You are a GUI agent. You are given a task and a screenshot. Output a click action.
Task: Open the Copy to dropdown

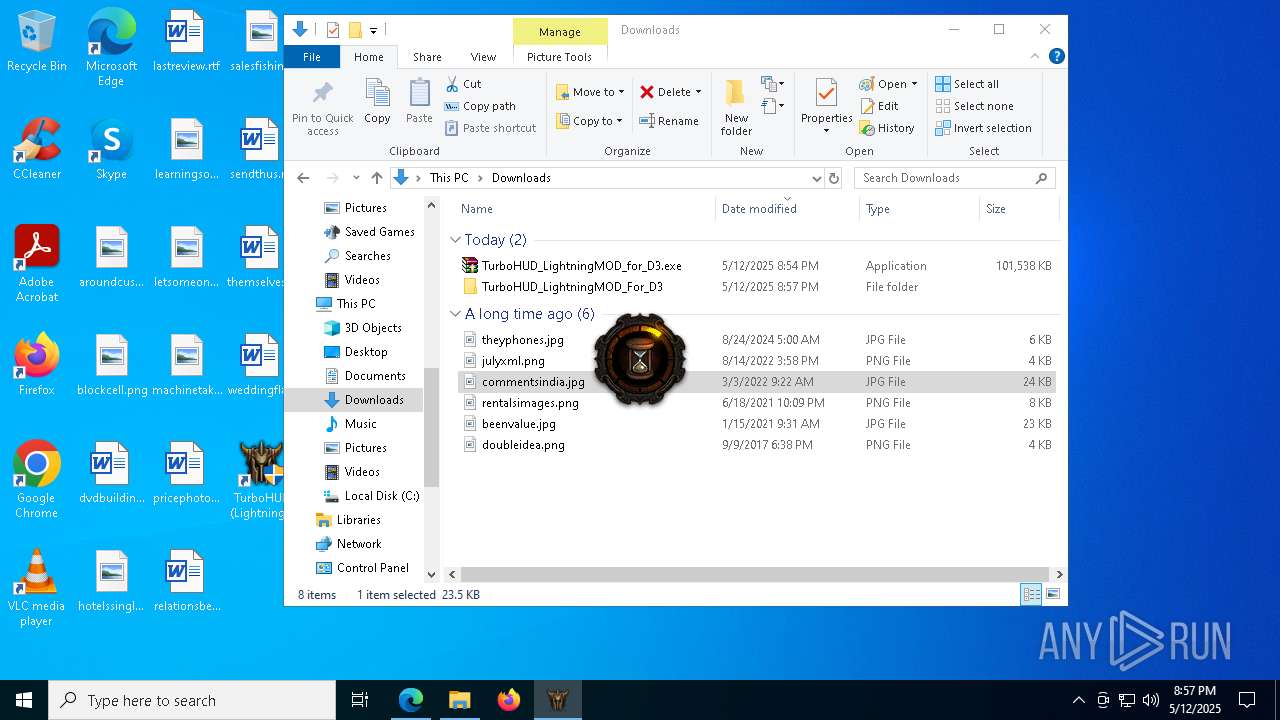point(590,121)
